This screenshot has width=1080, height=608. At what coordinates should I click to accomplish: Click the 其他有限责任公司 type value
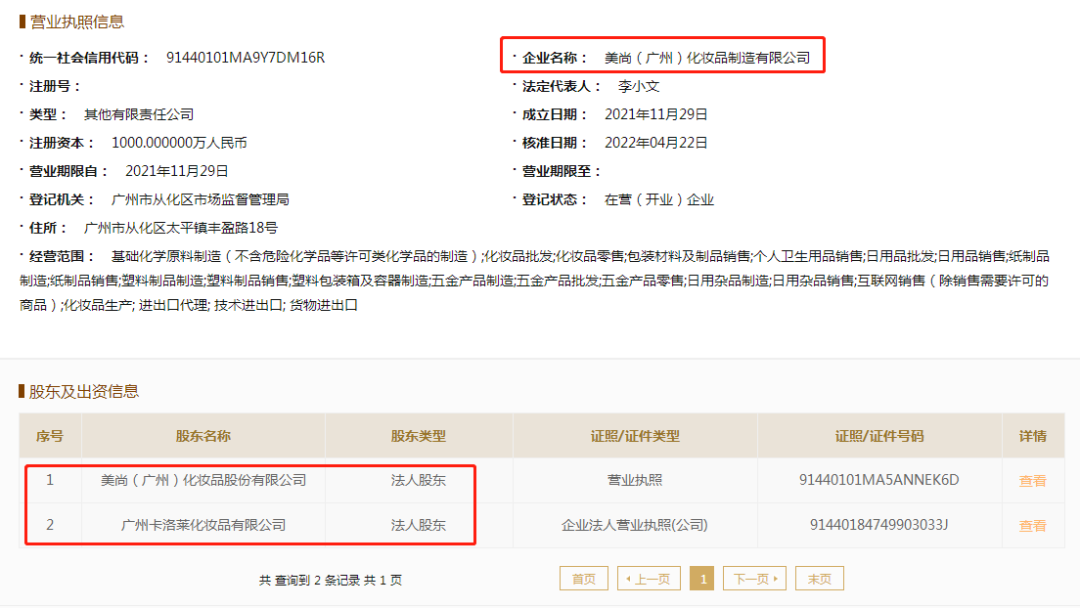[138, 114]
